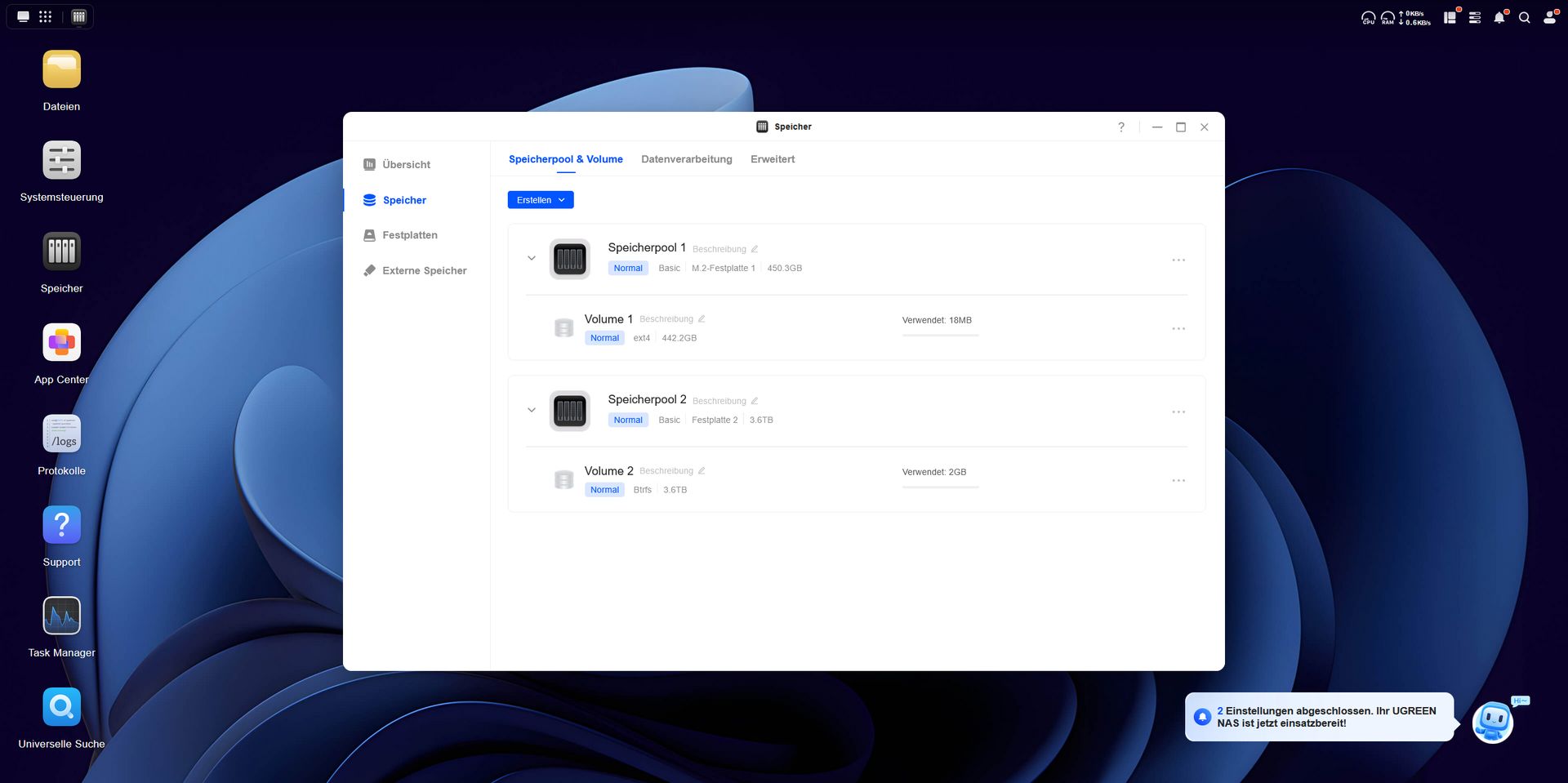Open more options for Volume 2

pyautogui.click(x=1178, y=480)
